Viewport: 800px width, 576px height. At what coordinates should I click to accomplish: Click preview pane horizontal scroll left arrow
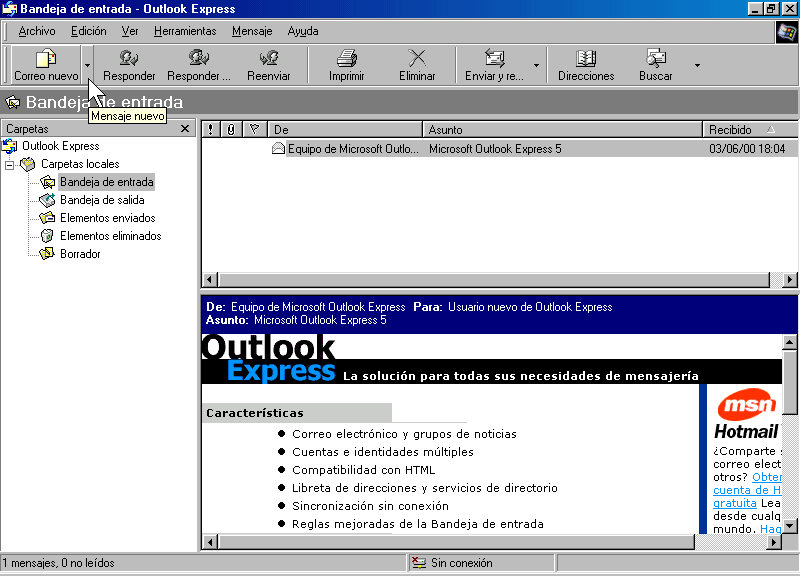(x=210, y=542)
